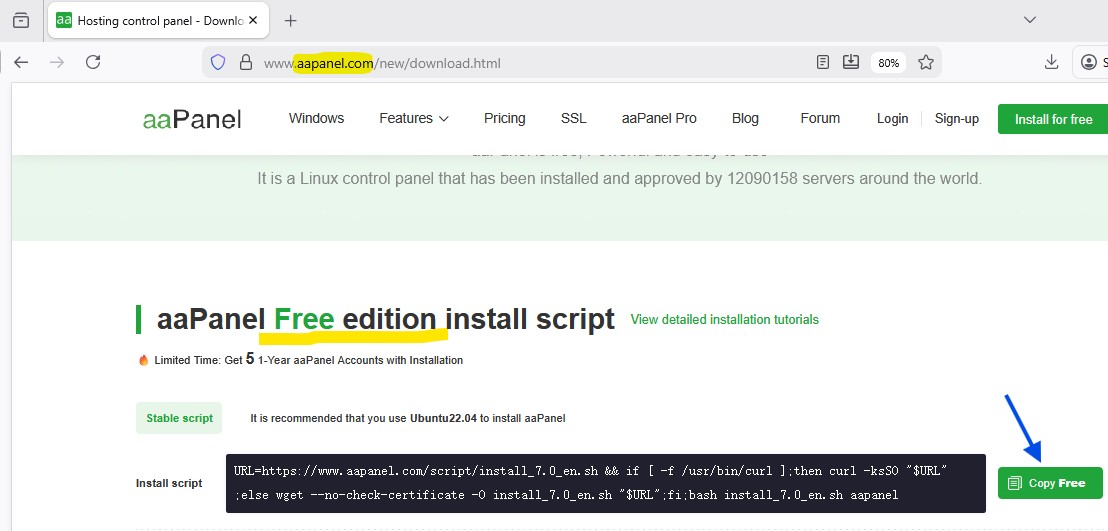Open the list all tabs chevron
The height and width of the screenshot is (531, 1108).
(1030, 20)
